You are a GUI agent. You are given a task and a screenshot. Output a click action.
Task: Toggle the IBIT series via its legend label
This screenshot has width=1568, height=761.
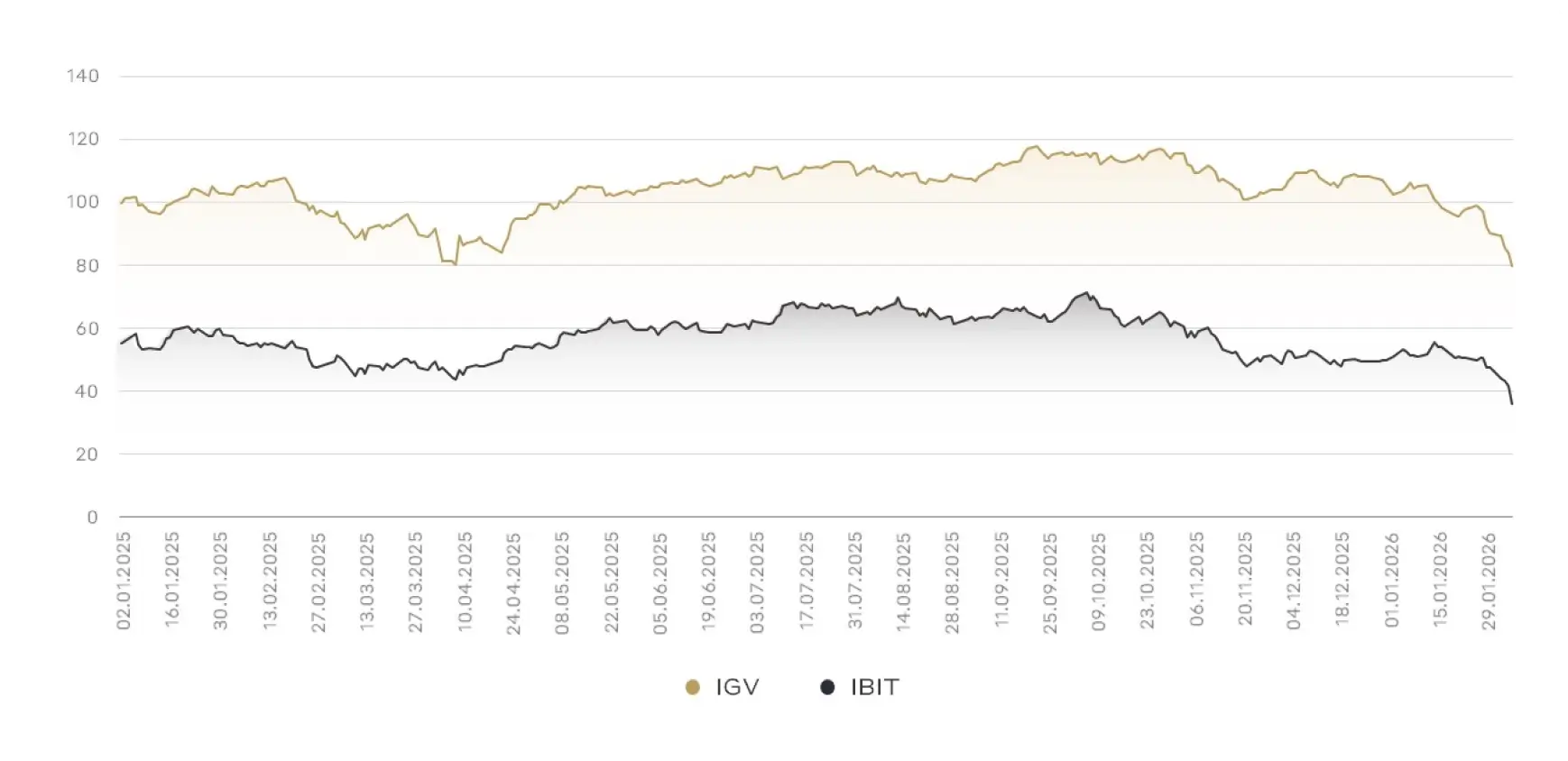tap(874, 688)
